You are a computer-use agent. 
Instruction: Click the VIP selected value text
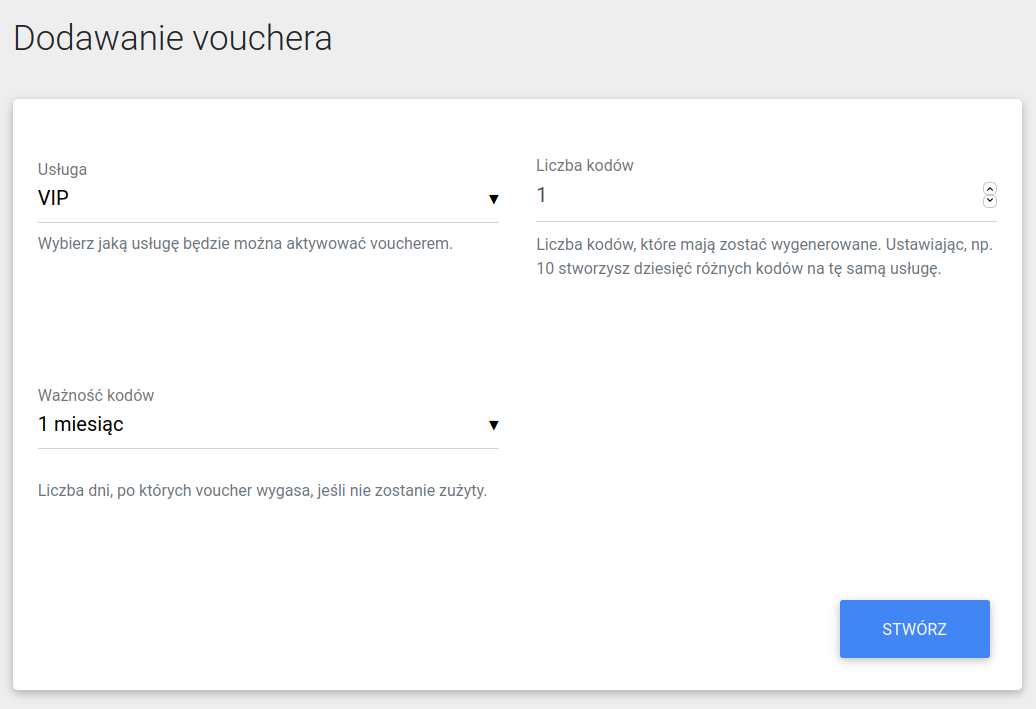(53, 199)
